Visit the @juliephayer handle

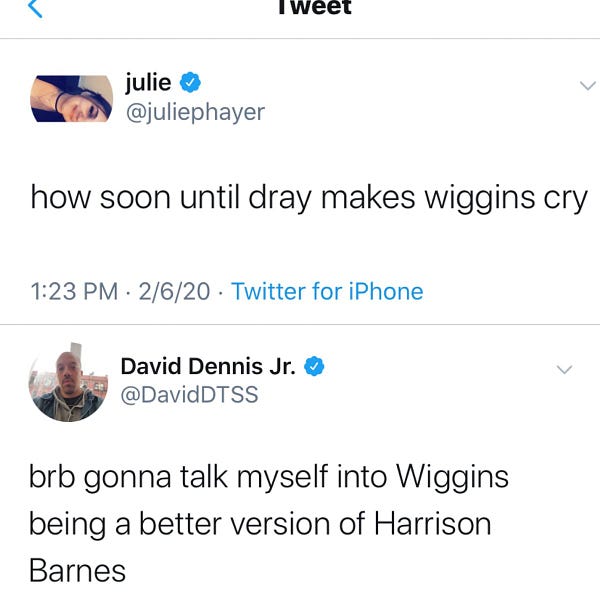[195, 112]
